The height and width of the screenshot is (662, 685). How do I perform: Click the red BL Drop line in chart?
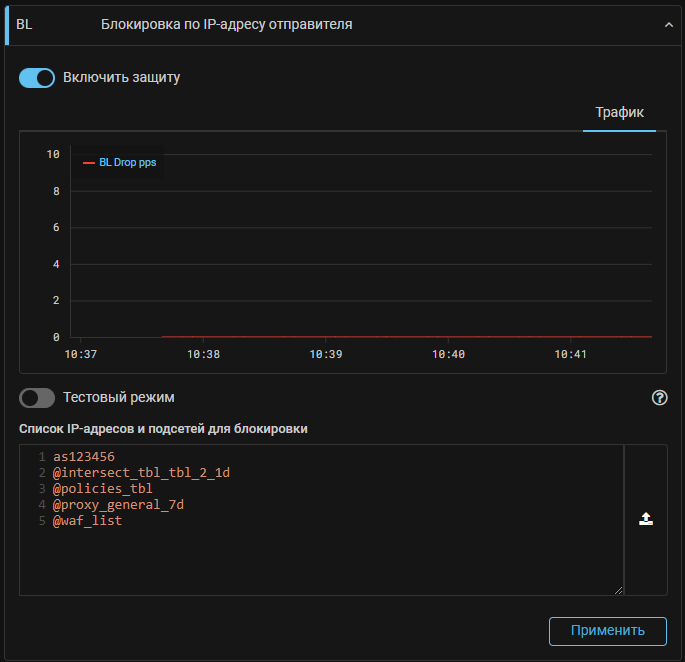click(400, 337)
